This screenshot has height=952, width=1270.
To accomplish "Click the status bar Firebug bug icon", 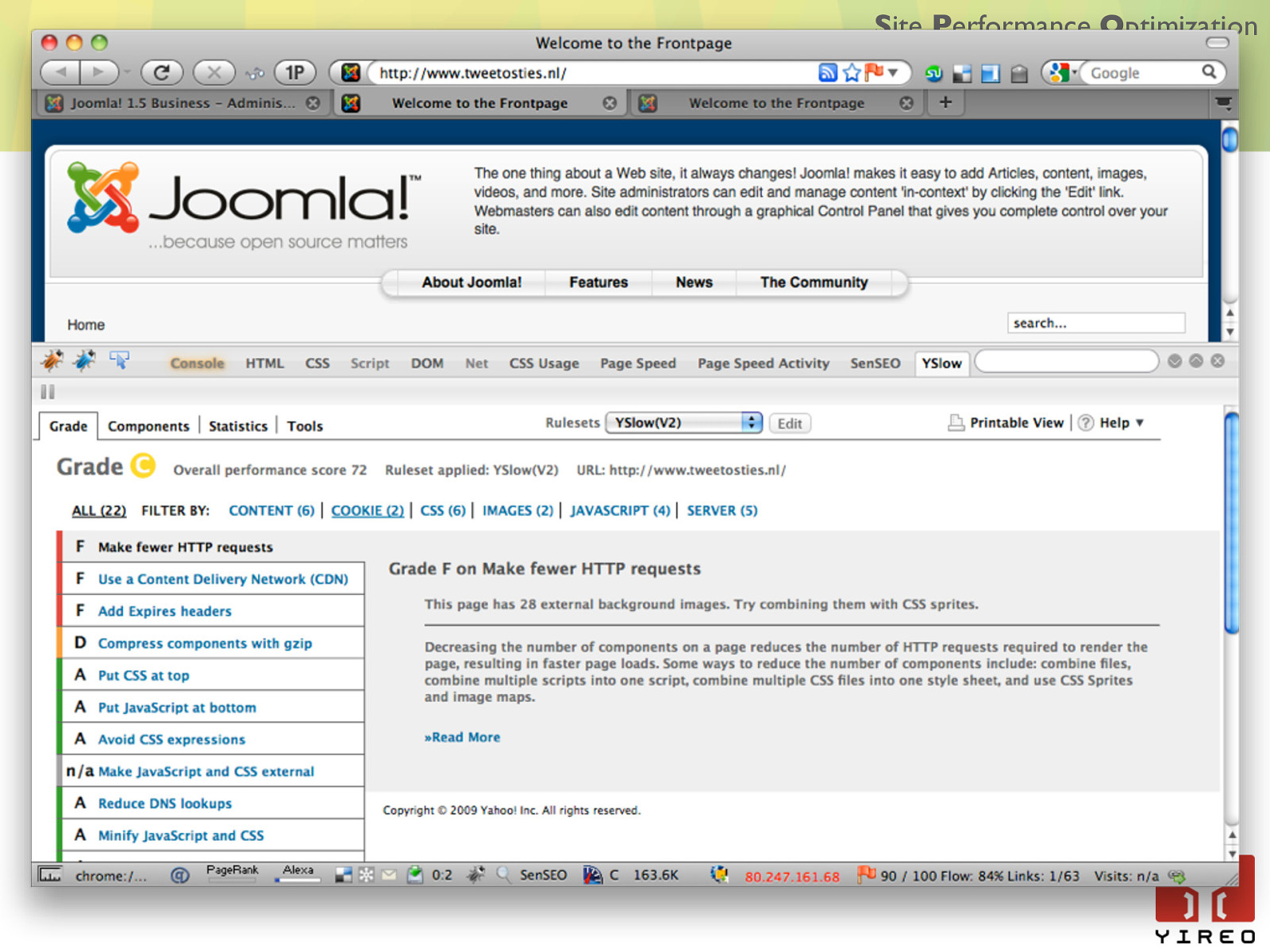I will (x=475, y=875).
